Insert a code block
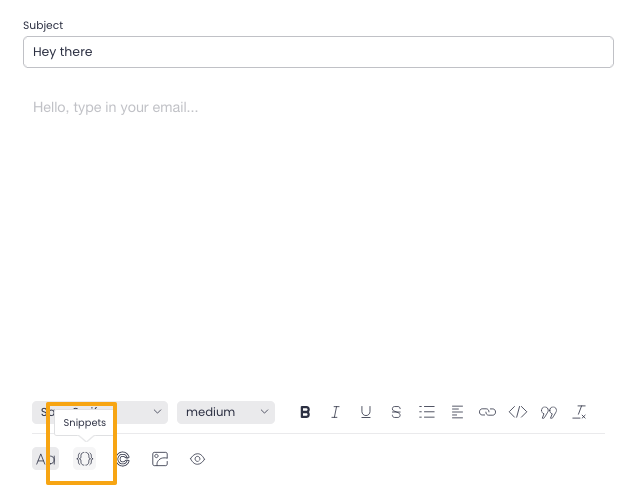This screenshot has width=639, height=501. pos(517,412)
